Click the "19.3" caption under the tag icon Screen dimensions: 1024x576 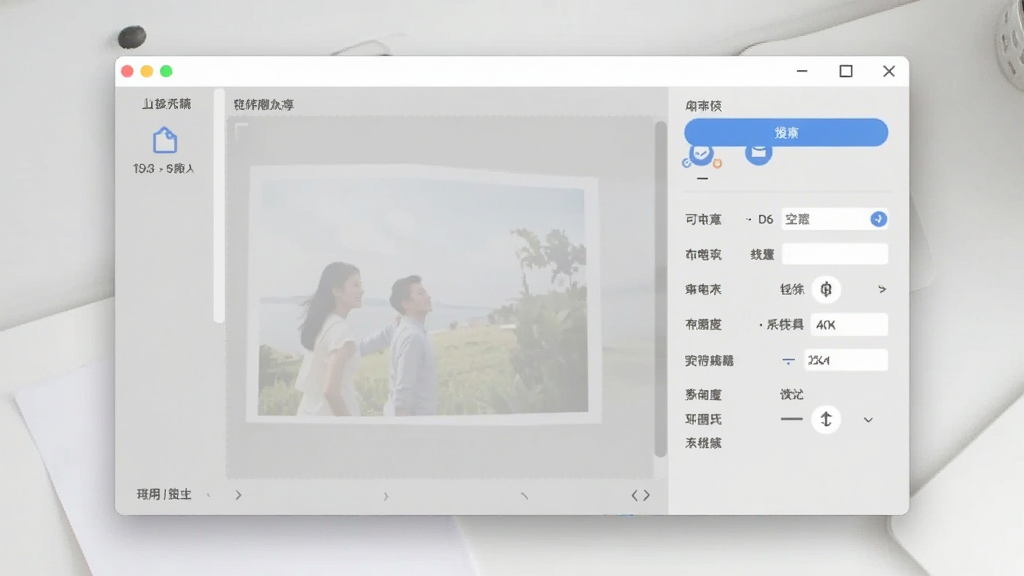tap(144, 168)
